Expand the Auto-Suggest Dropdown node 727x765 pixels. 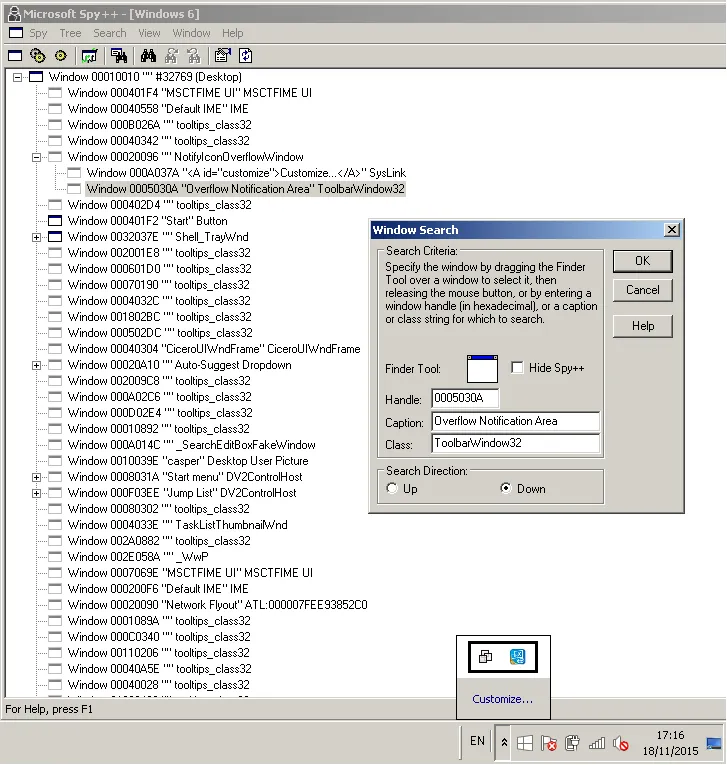click(36, 365)
